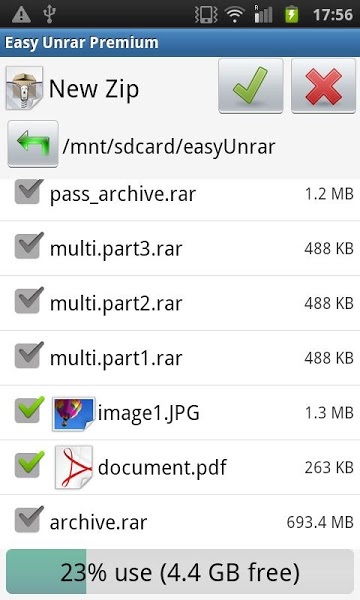Viewport: 360px width, 600px height.
Task: Uncheck the document.pdf checkbox
Action: click(29, 465)
